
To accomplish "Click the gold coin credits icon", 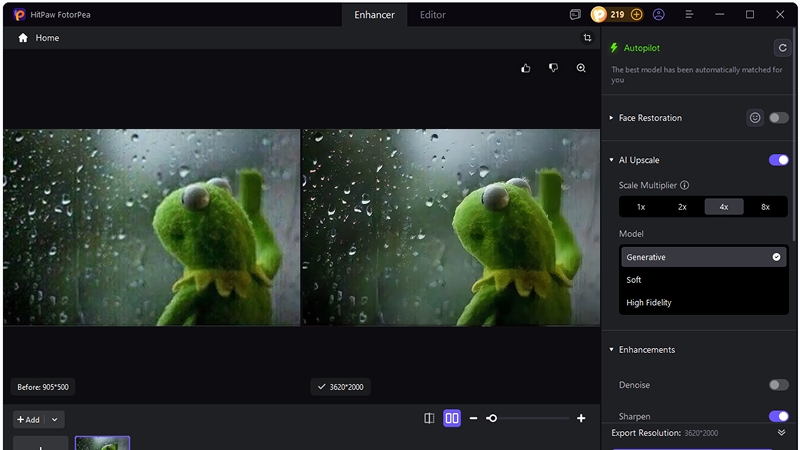I will tap(599, 15).
